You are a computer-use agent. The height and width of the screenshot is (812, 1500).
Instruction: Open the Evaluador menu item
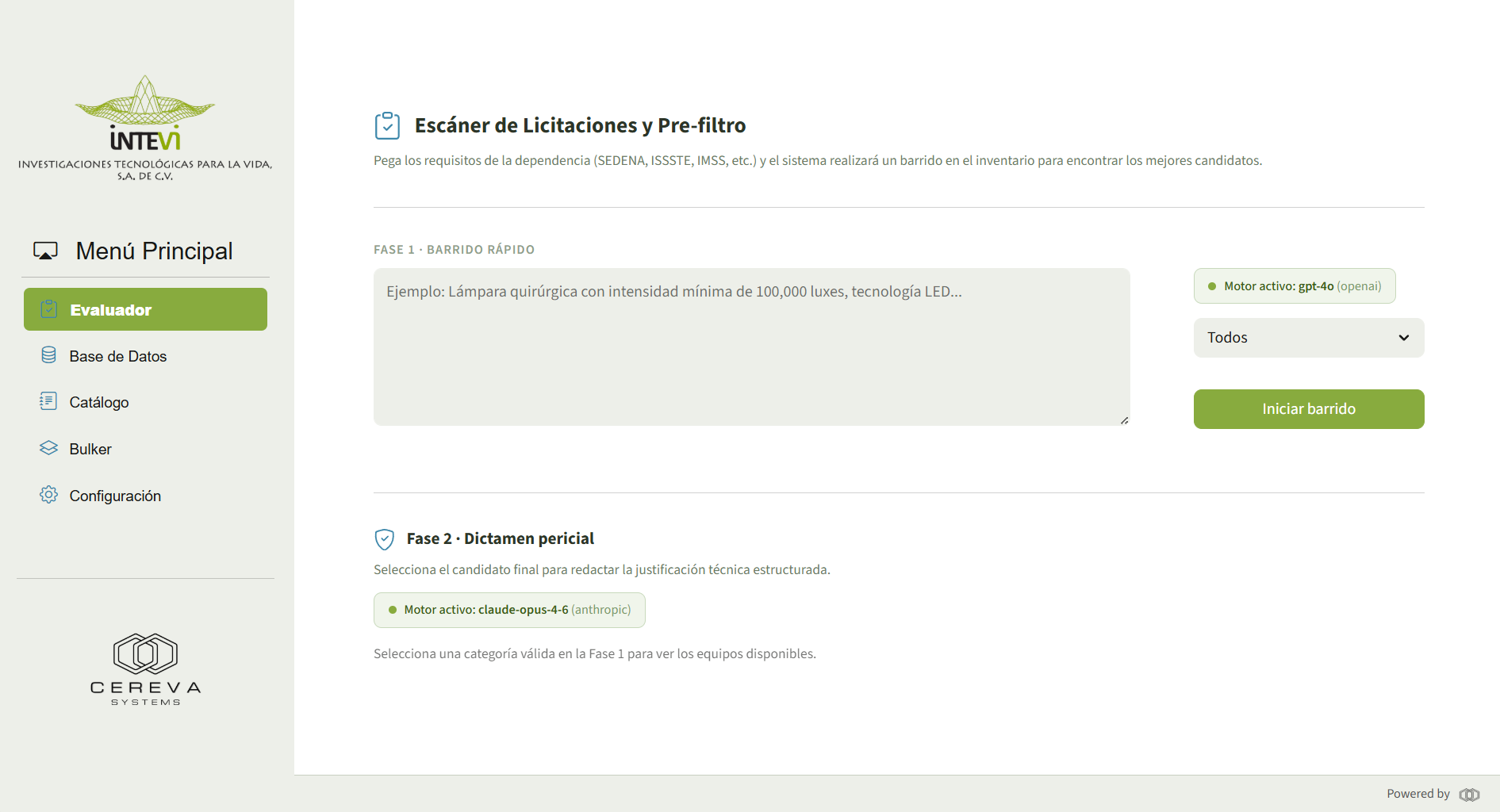(x=145, y=309)
